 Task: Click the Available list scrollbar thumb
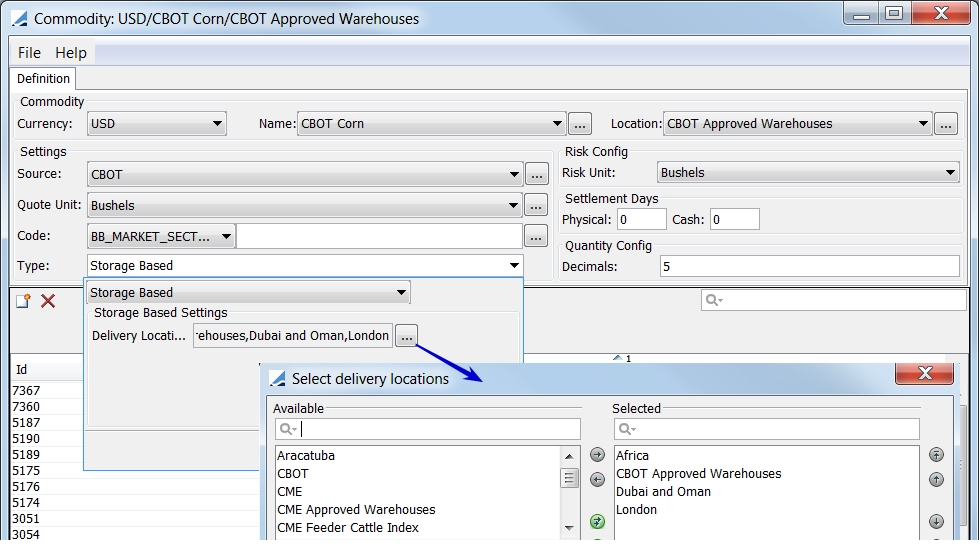569,478
